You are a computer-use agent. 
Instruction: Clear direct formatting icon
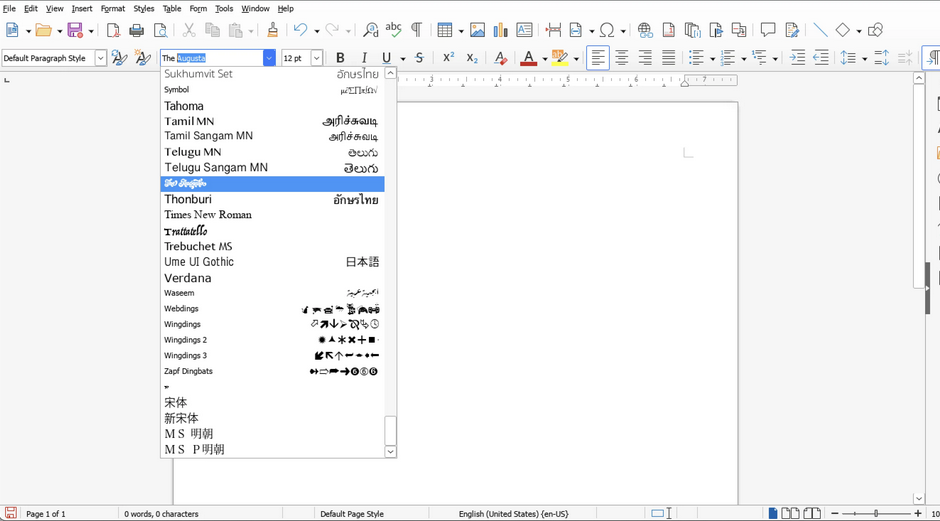tap(500, 58)
